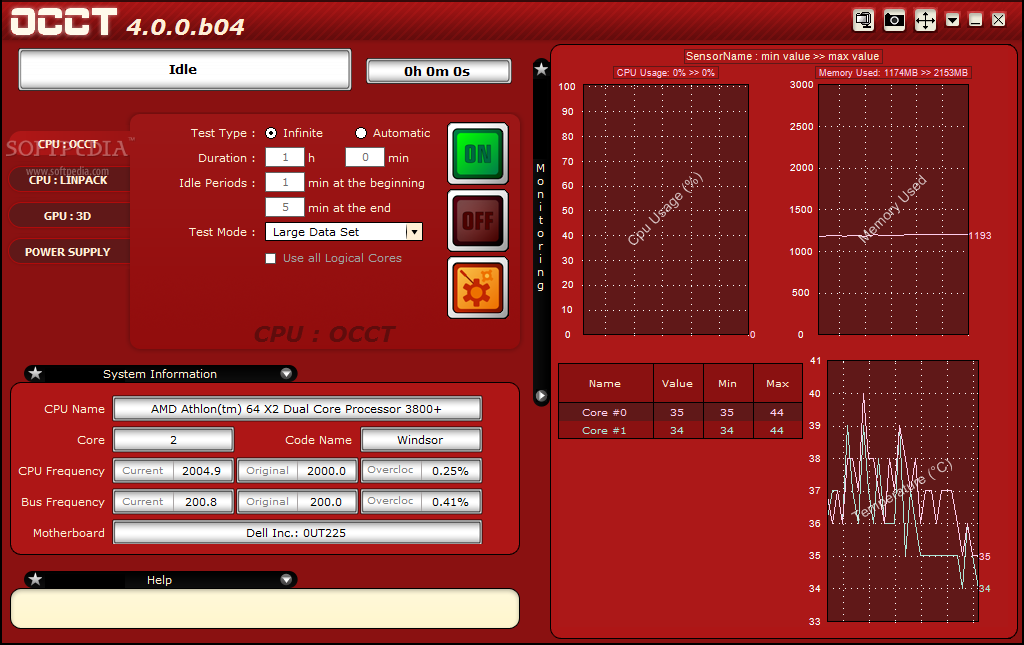This screenshot has height=645, width=1024.
Task: Click the bus overclock value 0.41%
Action: tap(451, 502)
